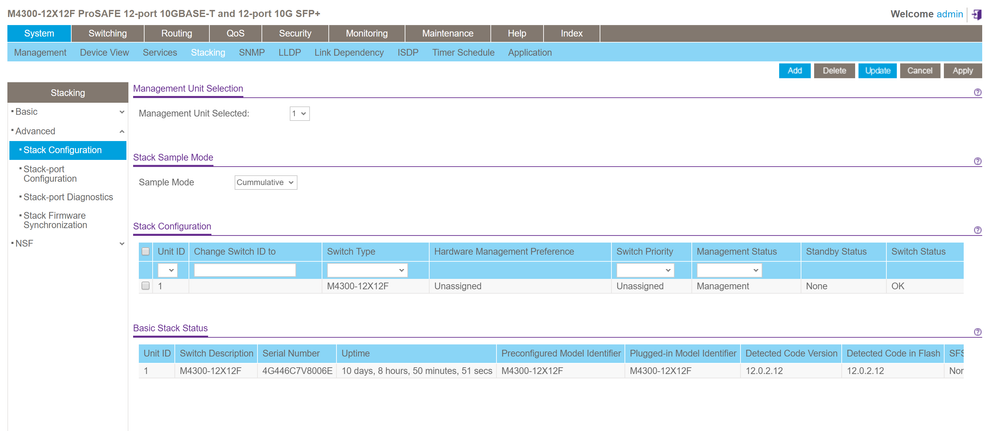Open the Switch Type dropdown
The height and width of the screenshot is (431, 999).
[367, 270]
